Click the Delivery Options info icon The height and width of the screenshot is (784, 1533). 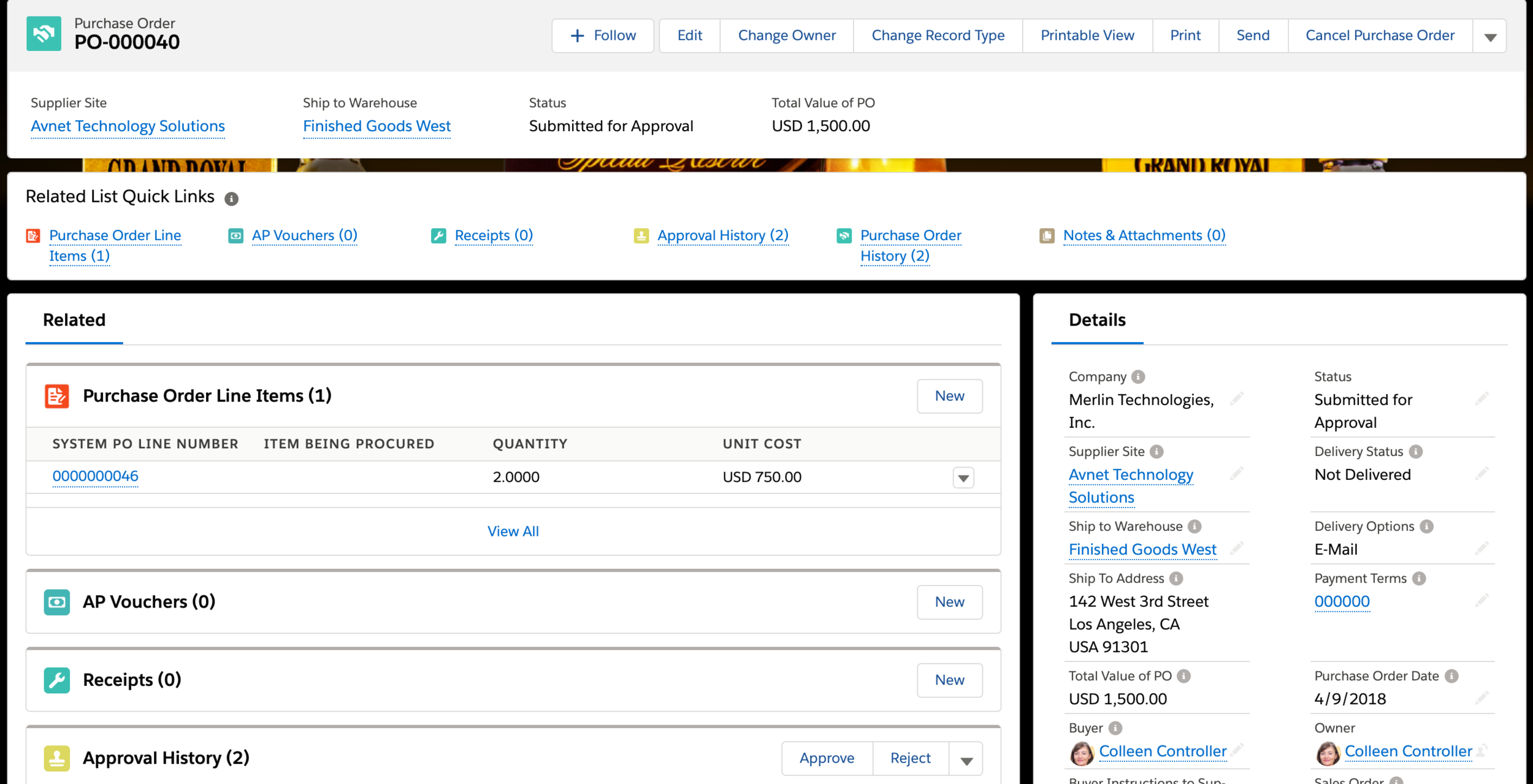pyautogui.click(x=1427, y=527)
